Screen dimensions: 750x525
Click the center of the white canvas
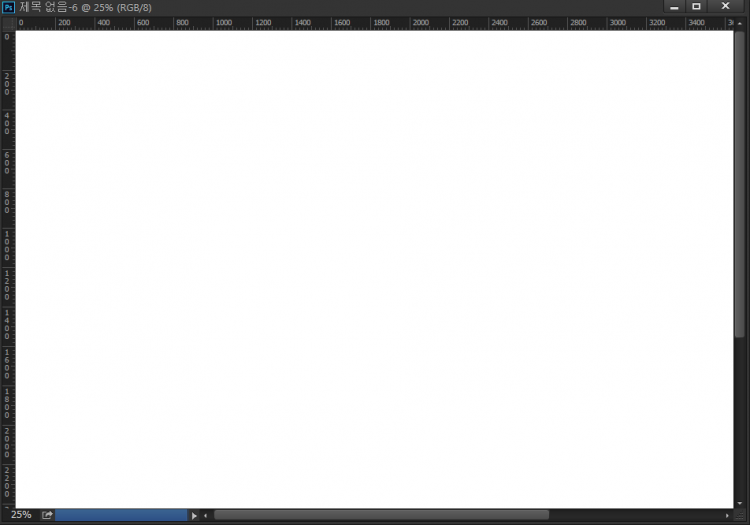coord(375,268)
